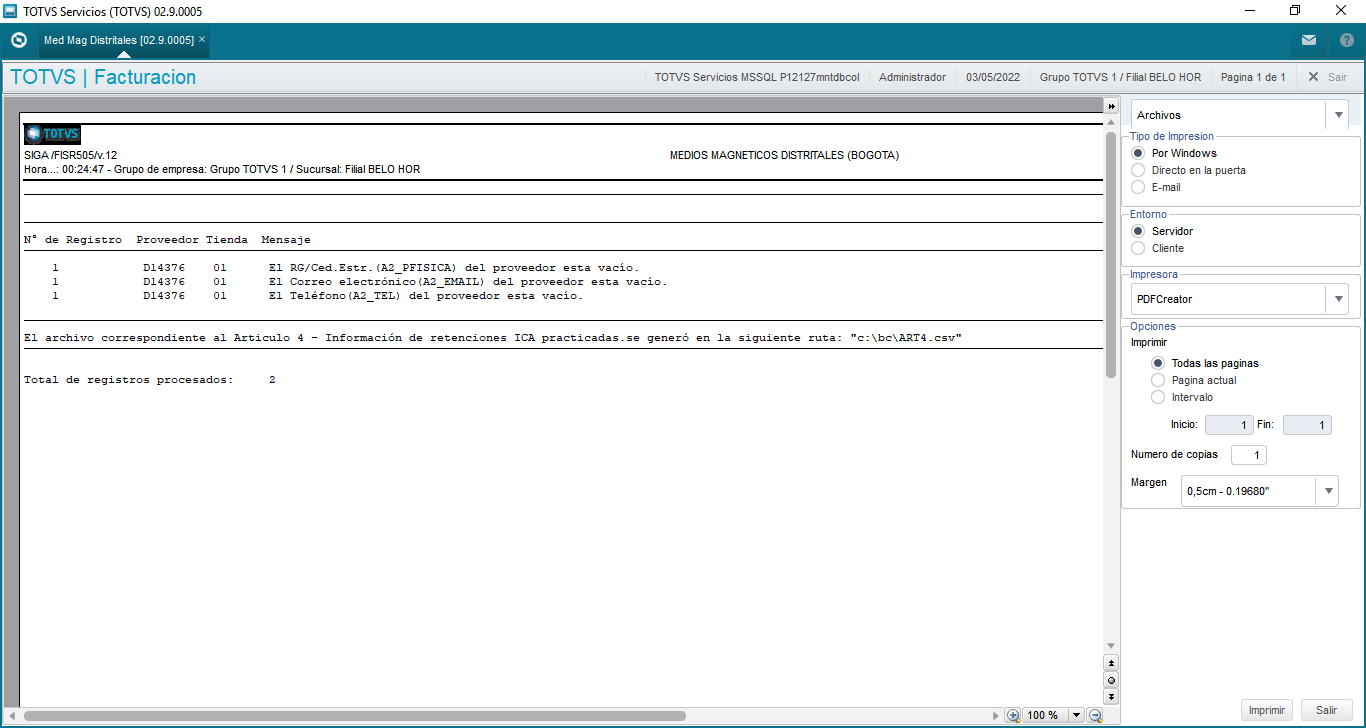Click the Numero de copias field
This screenshot has height=728, width=1366.
coord(1248,455)
